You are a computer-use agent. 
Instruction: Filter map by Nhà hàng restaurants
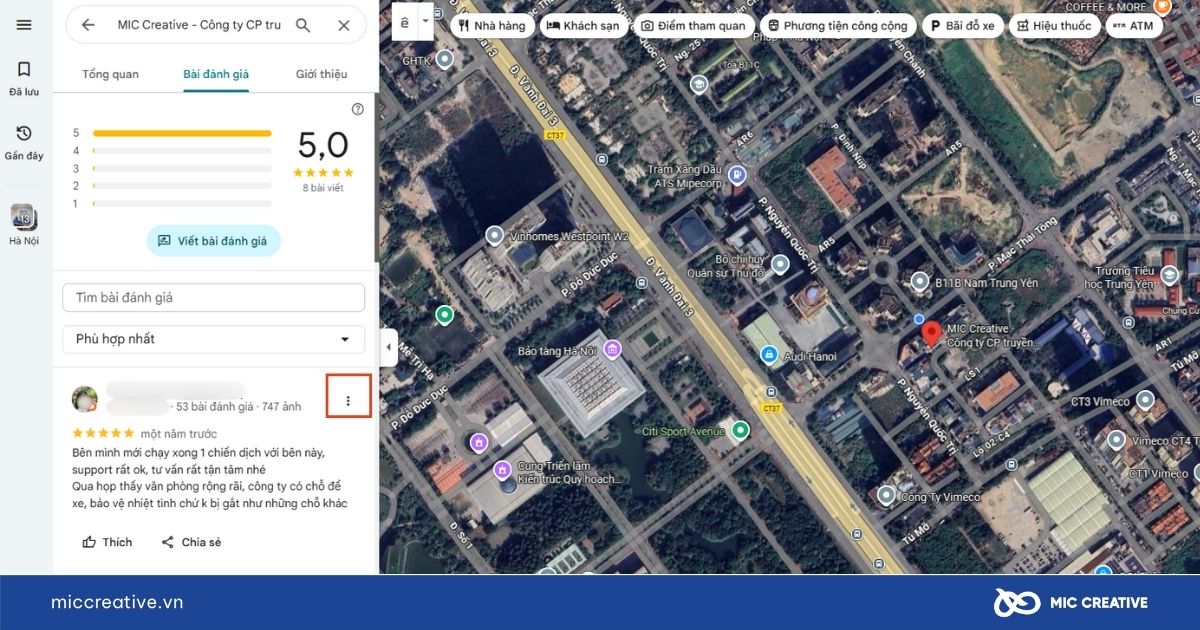[x=491, y=26]
